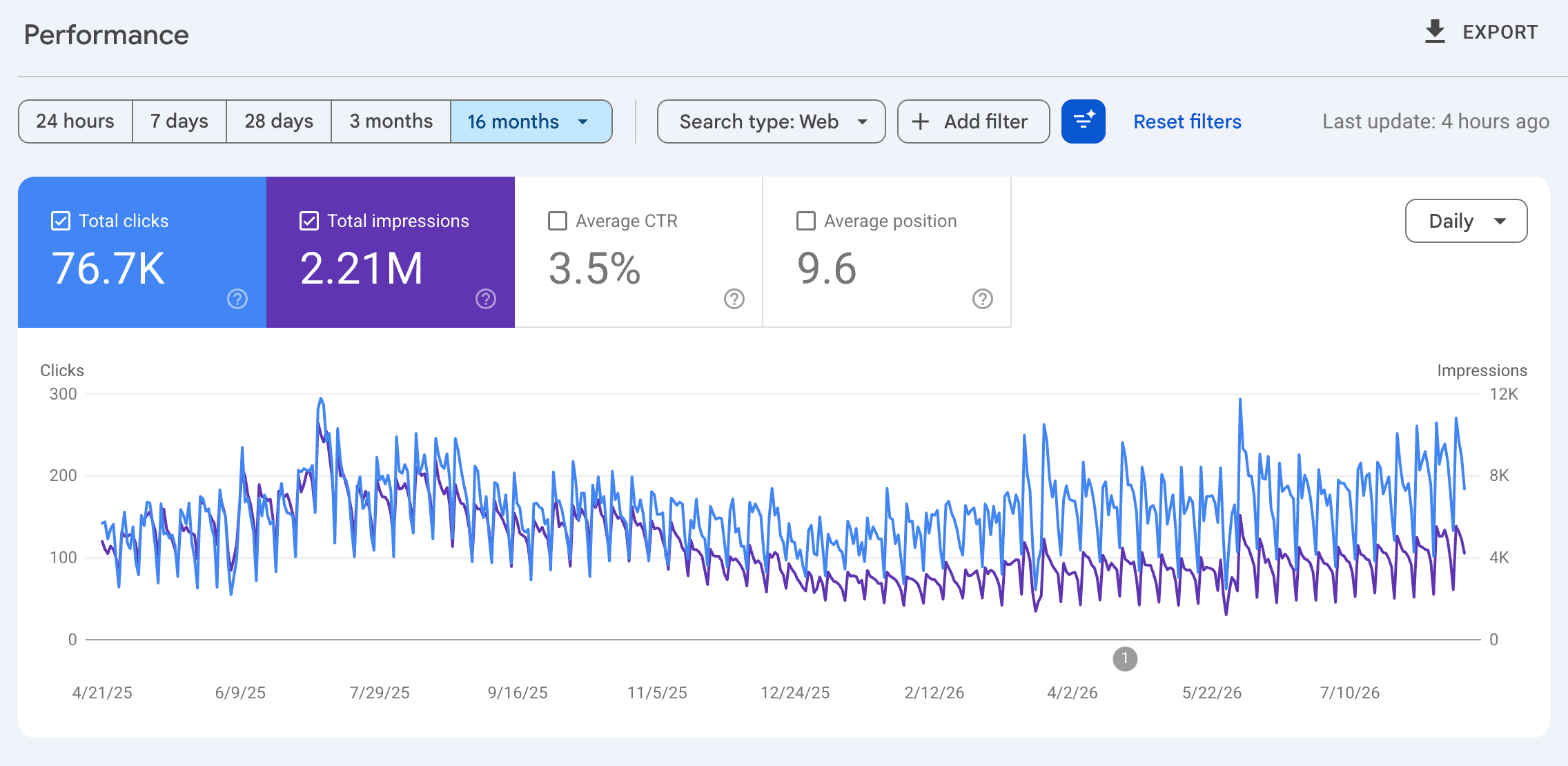Click the 3.5% average CTR value
Viewport: 1568px width, 766px height.
point(594,268)
